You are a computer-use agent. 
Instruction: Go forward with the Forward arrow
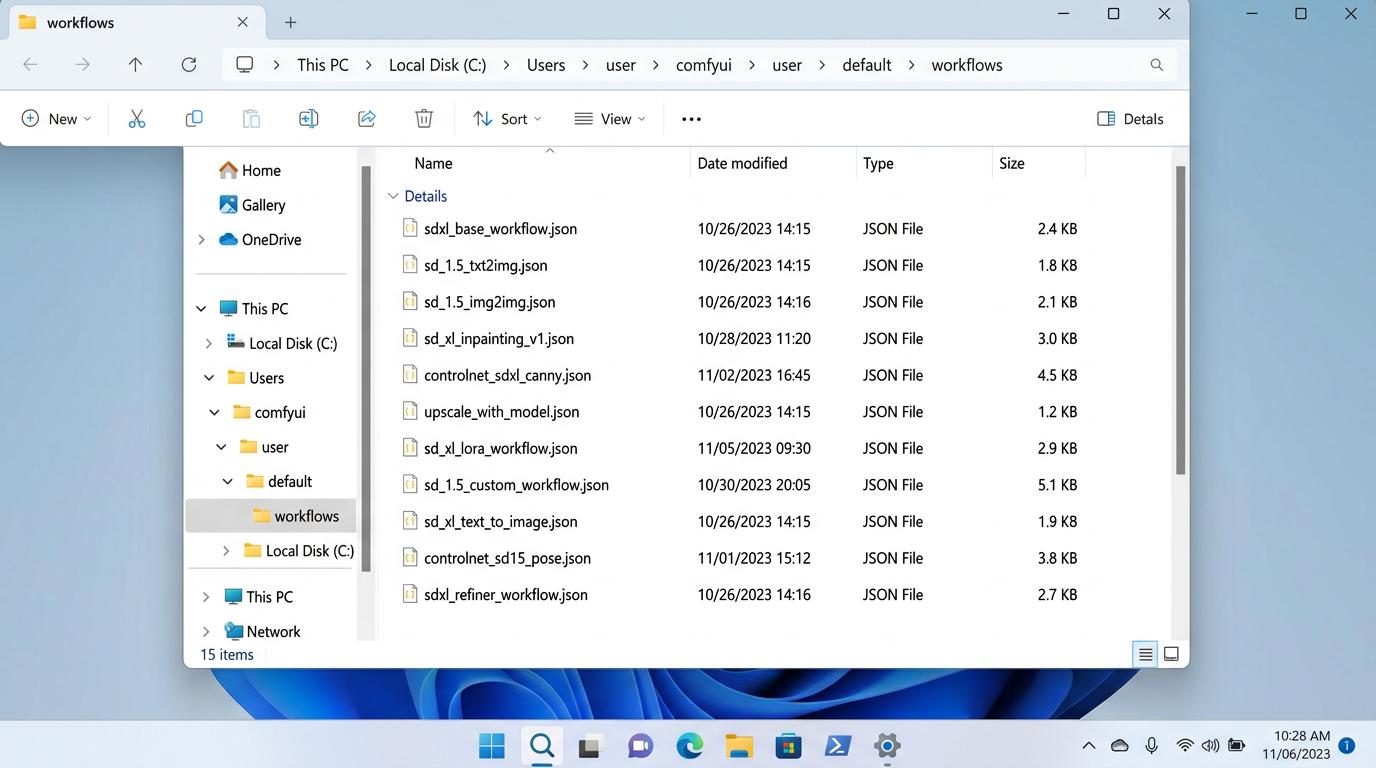point(82,65)
